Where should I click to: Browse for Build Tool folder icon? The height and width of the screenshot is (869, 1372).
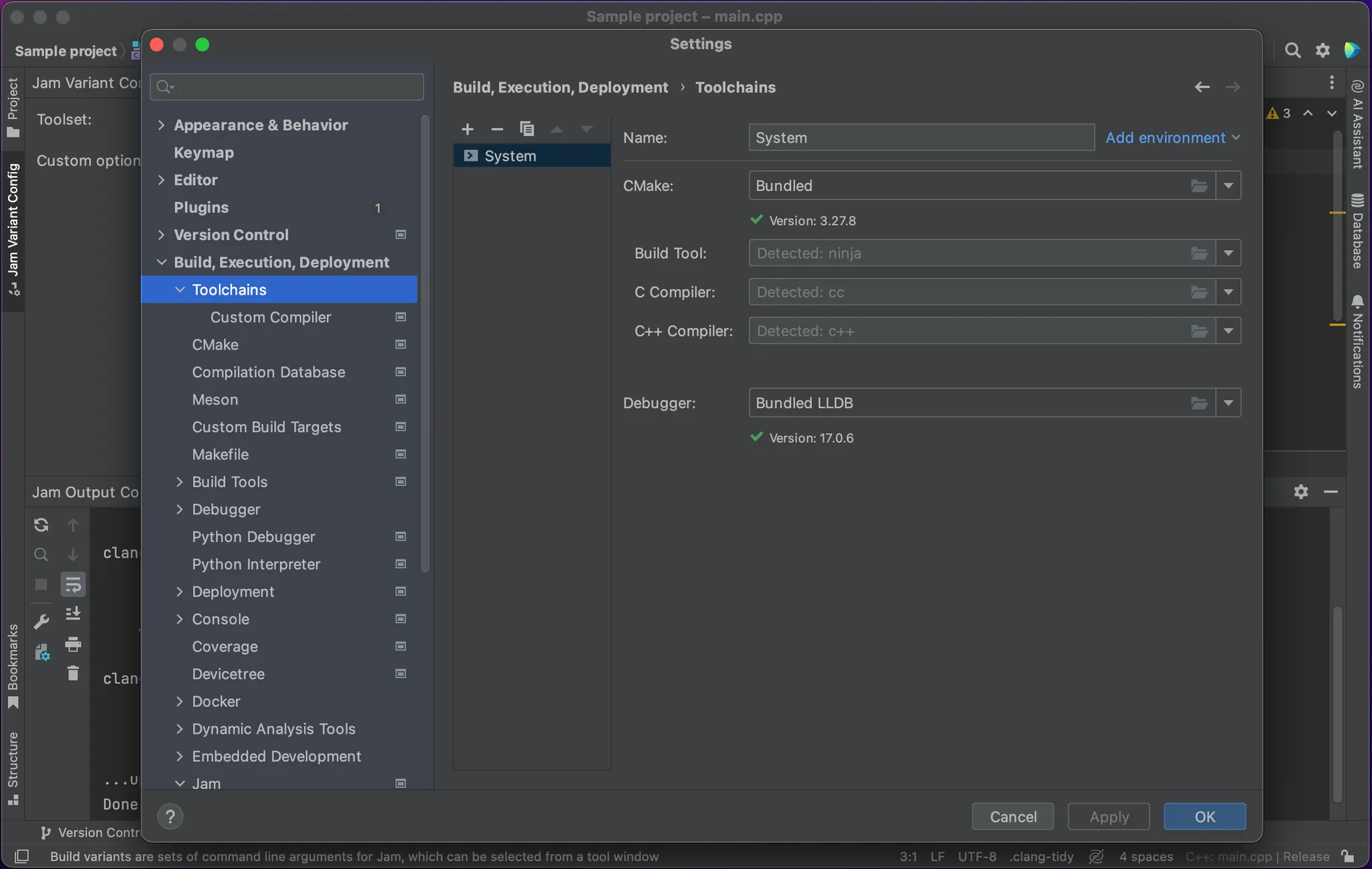1199,253
